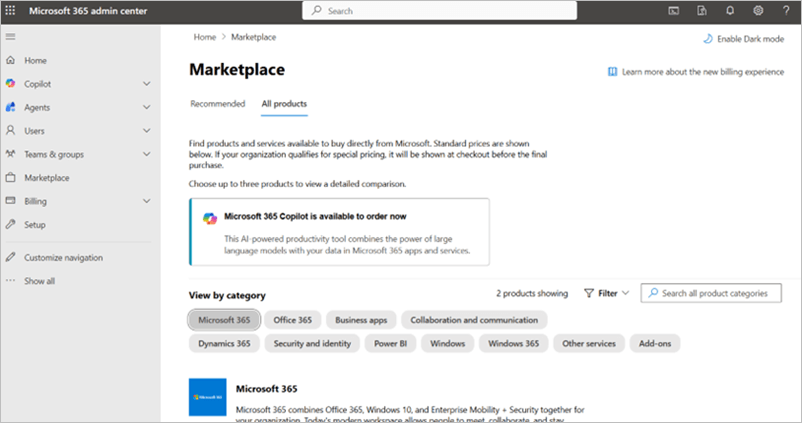Image resolution: width=802 pixels, height=423 pixels.
Task: Open the document icon in top bar
Action: (x=702, y=11)
